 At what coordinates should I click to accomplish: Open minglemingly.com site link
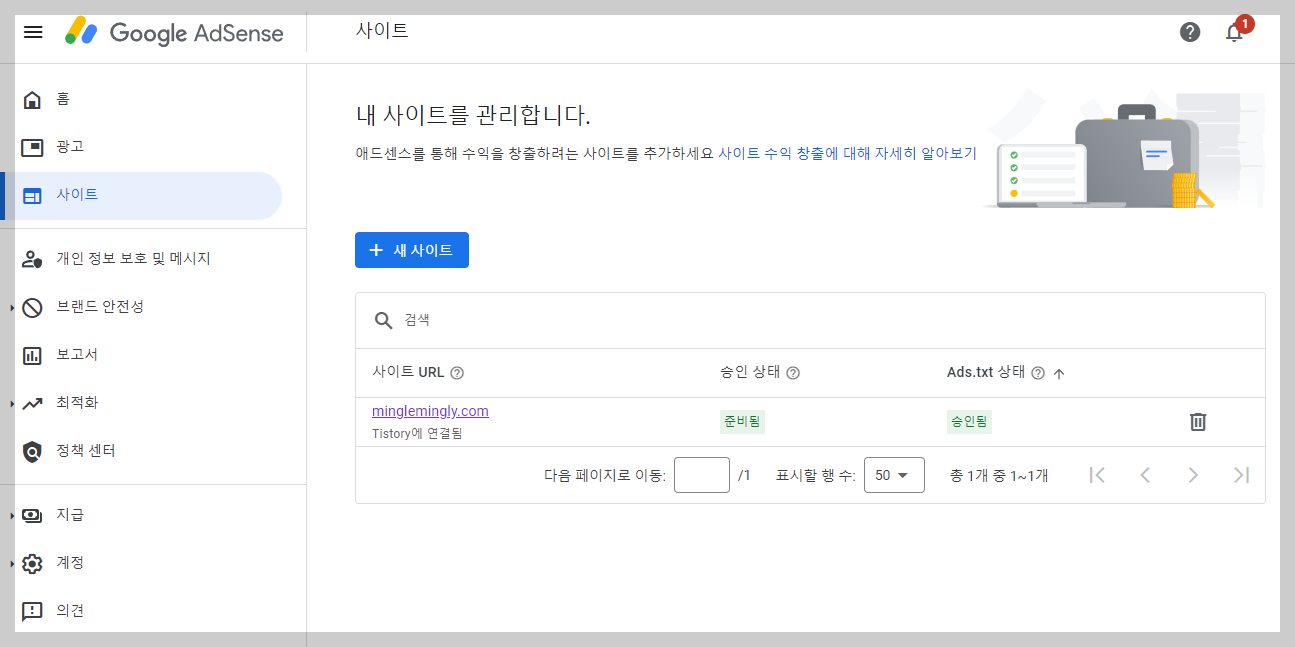coord(430,411)
